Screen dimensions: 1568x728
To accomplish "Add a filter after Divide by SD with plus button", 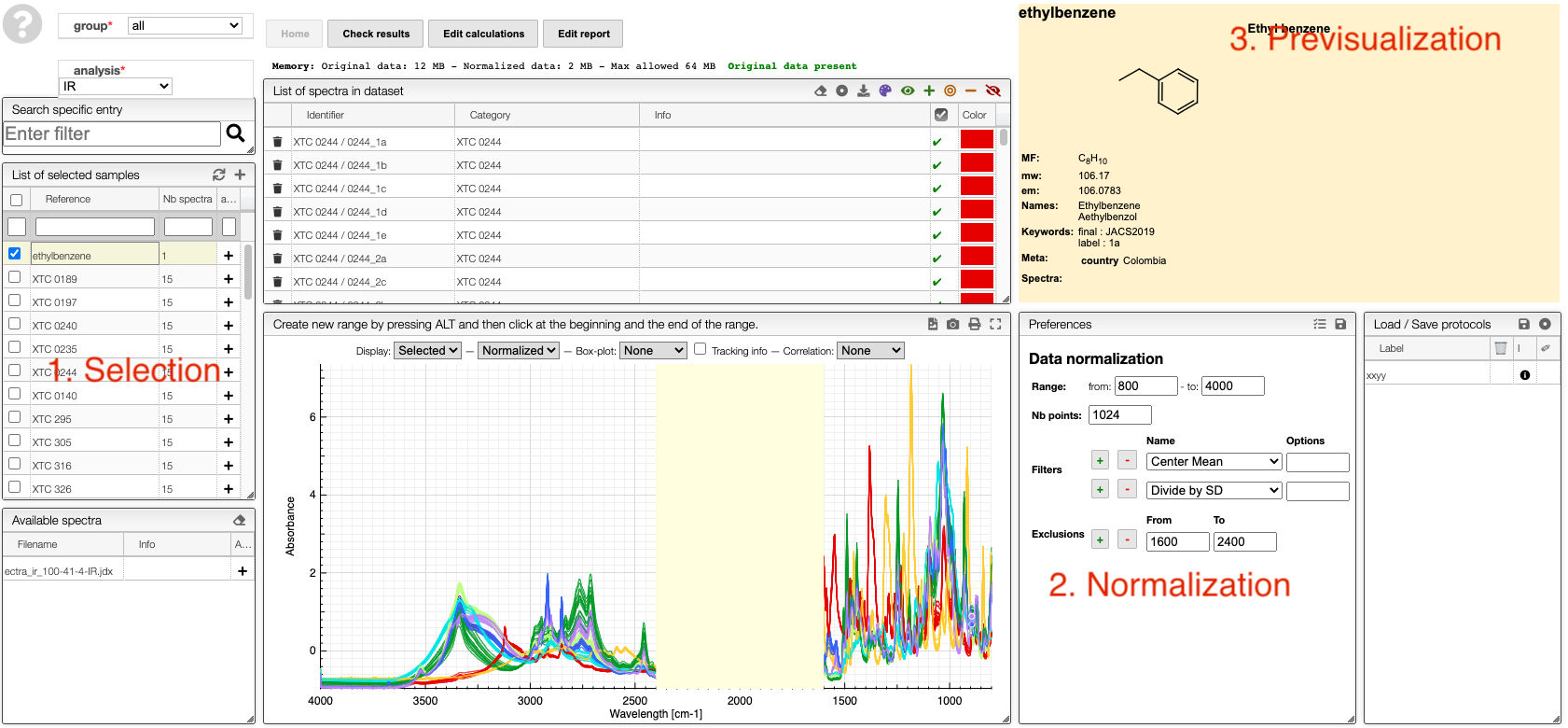I will [1101, 489].
